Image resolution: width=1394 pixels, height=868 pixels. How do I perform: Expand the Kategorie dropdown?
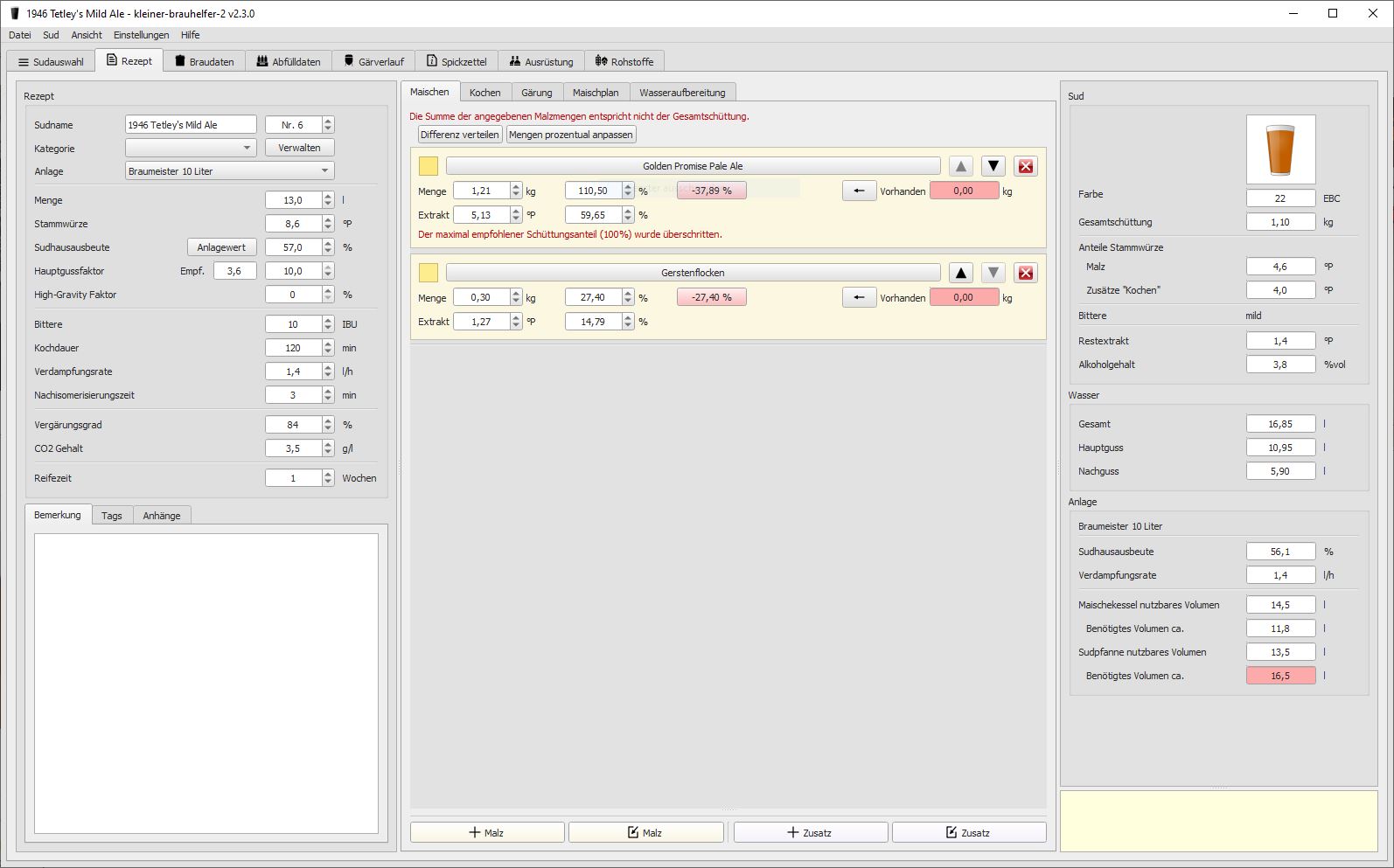[x=191, y=148]
